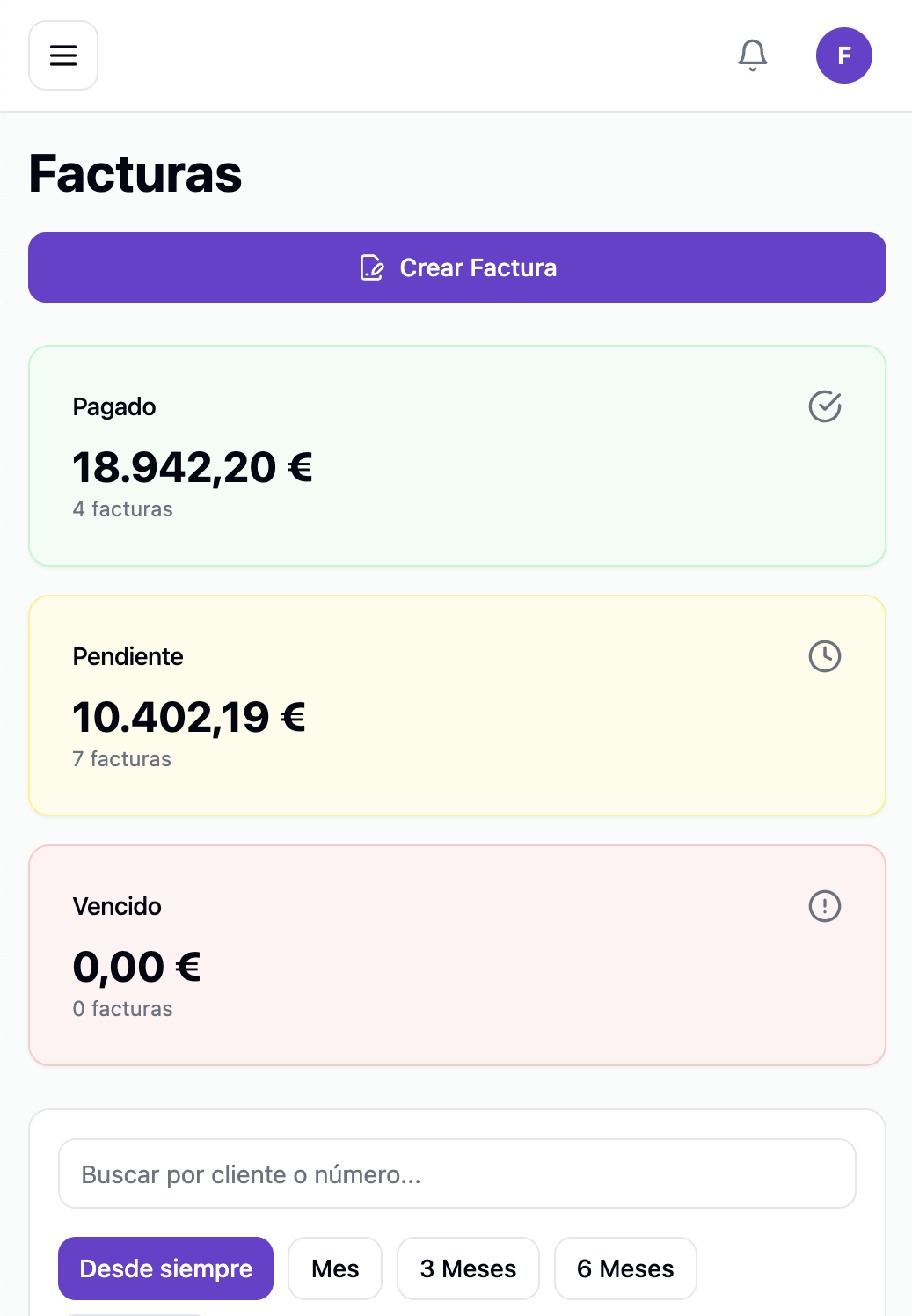Click the Facturas page heading

click(135, 175)
